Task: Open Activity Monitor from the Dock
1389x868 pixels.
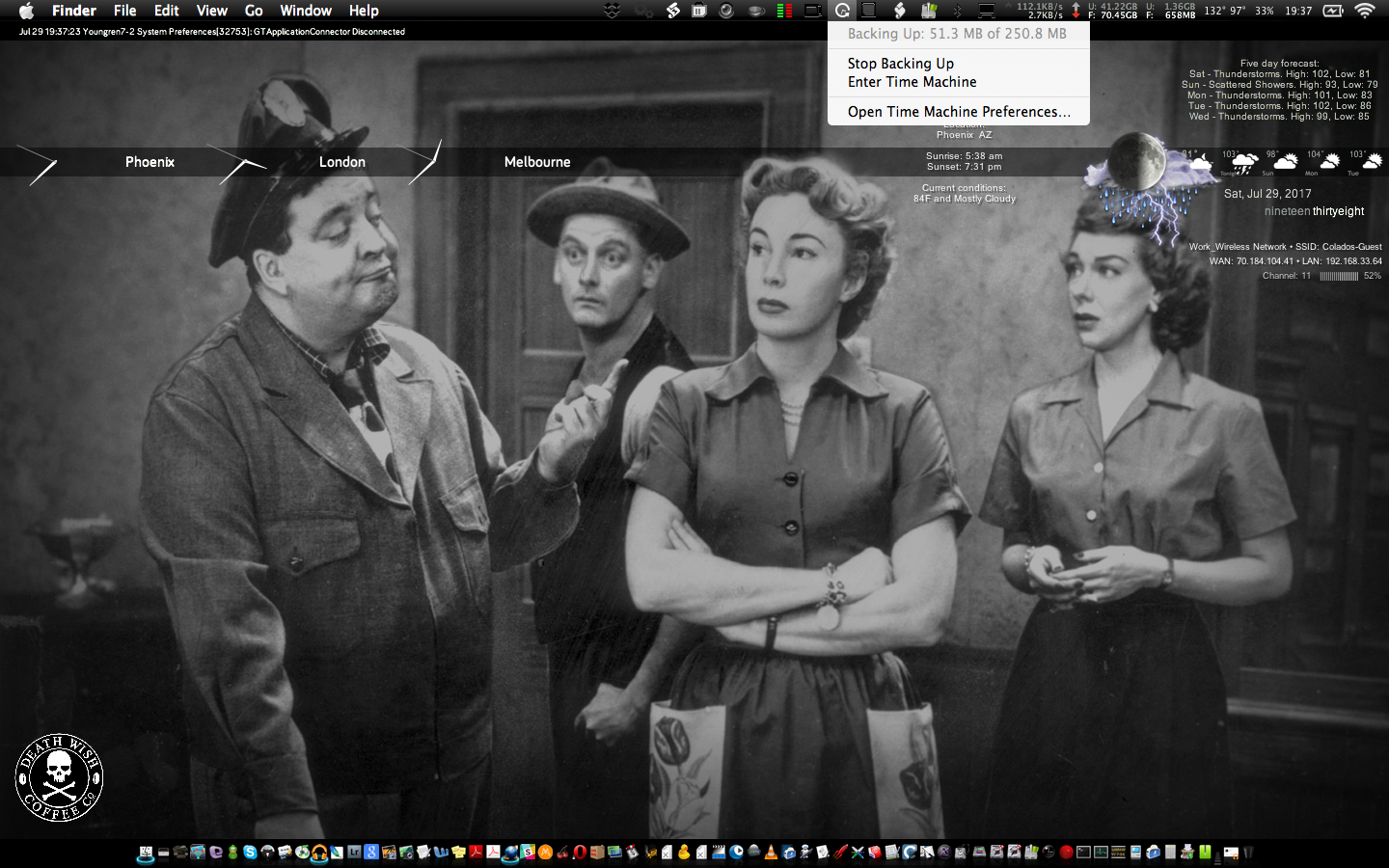Action: click(x=1101, y=853)
